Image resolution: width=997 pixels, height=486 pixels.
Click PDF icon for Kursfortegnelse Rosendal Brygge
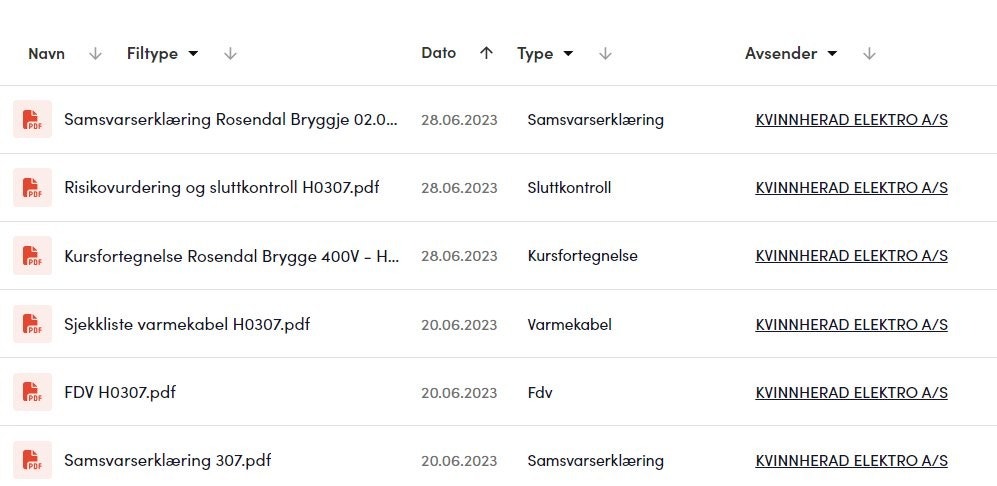[32, 255]
